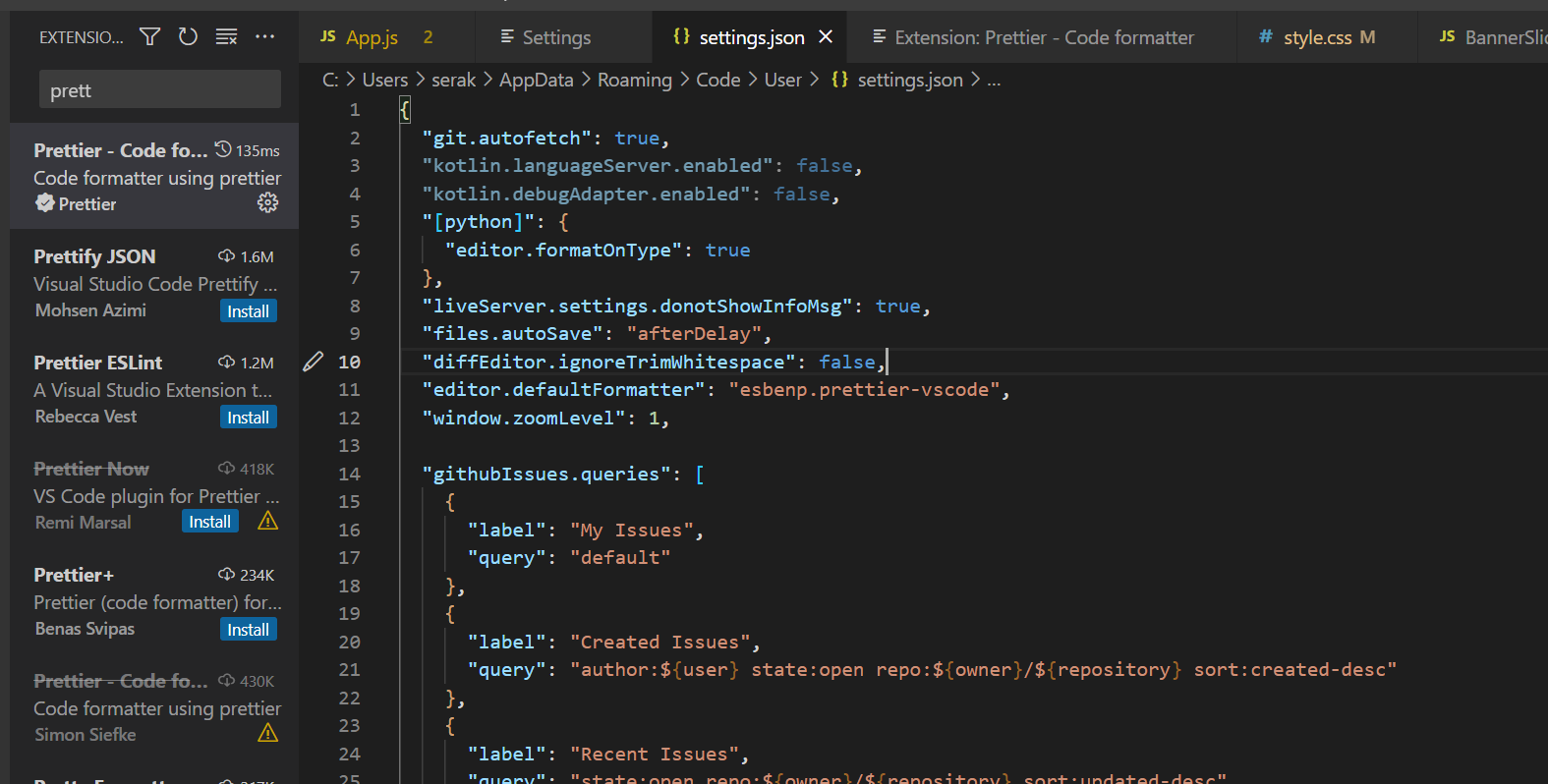Click the hash icon on style.css tab
The height and width of the screenshot is (784, 1548).
point(1266,36)
